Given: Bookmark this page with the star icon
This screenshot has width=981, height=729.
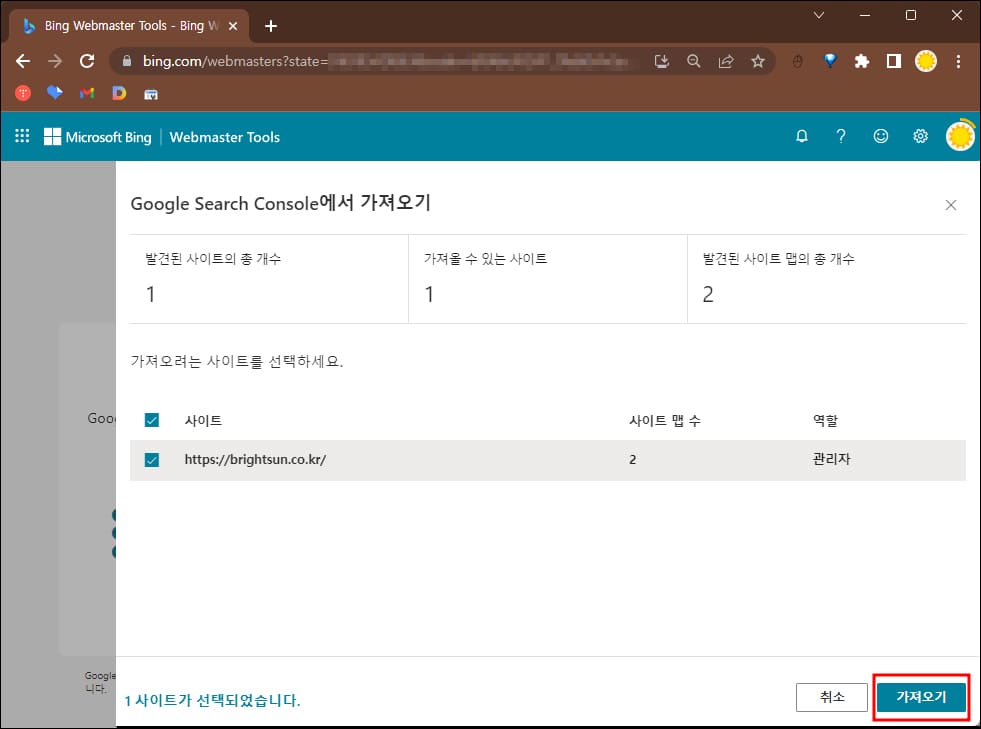Looking at the screenshot, I should (758, 61).
